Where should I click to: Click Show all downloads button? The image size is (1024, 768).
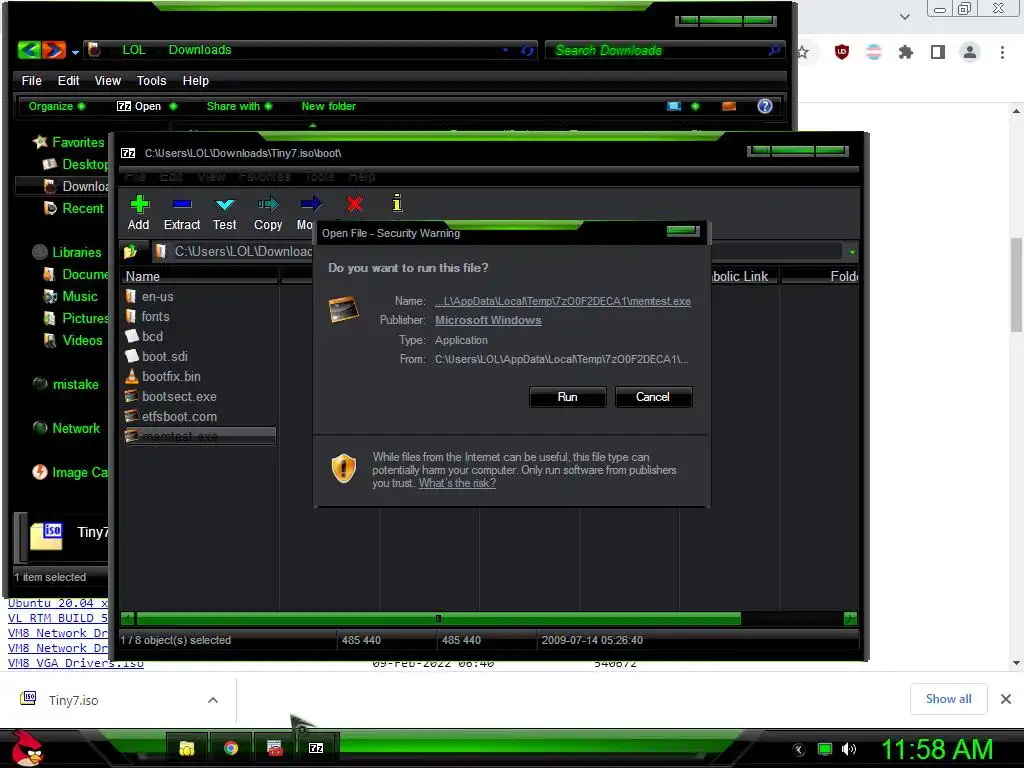948,699
